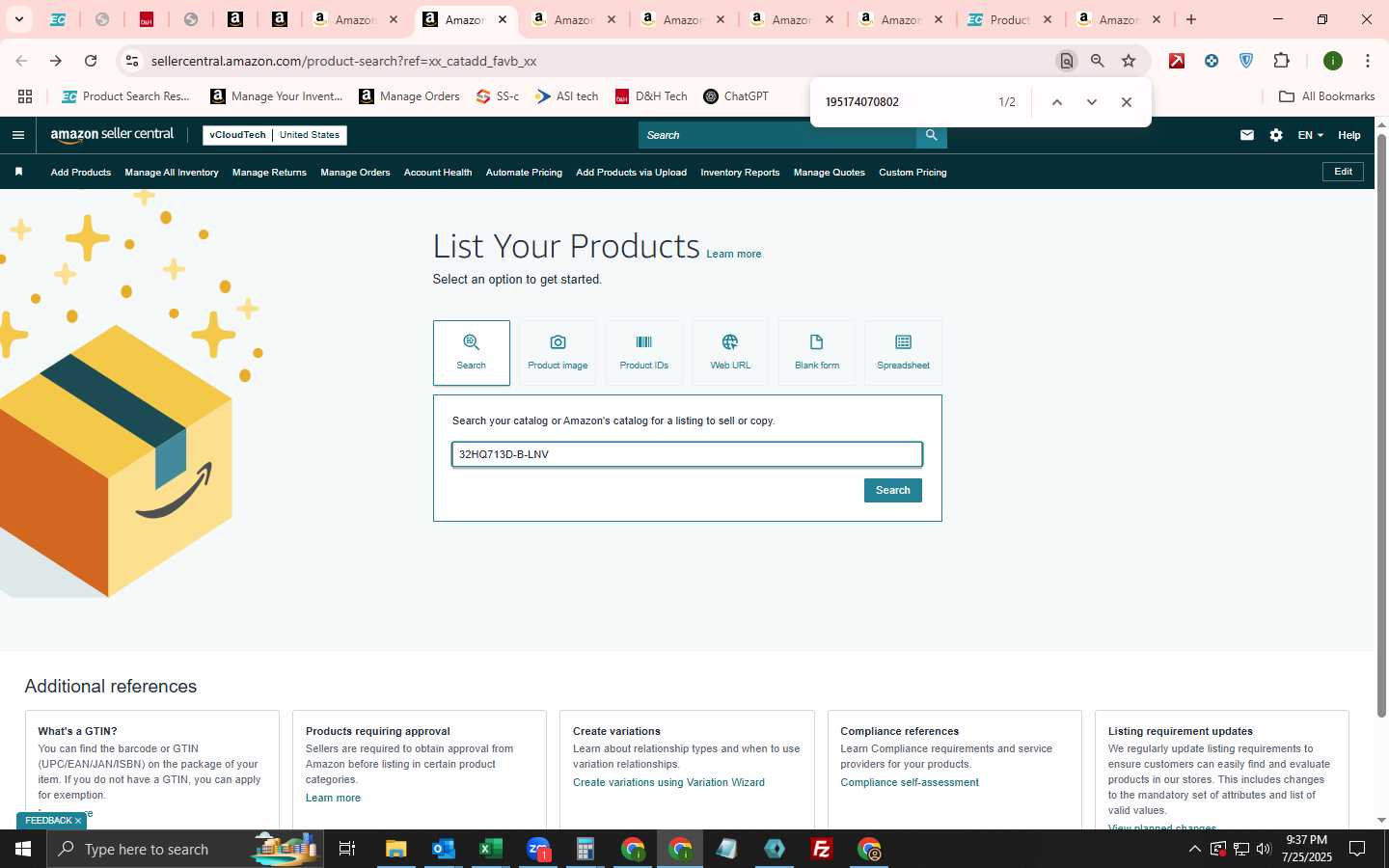Go to next find-in-page match
This screenshot has width=1389, height=868.
tap(1092, 102)
